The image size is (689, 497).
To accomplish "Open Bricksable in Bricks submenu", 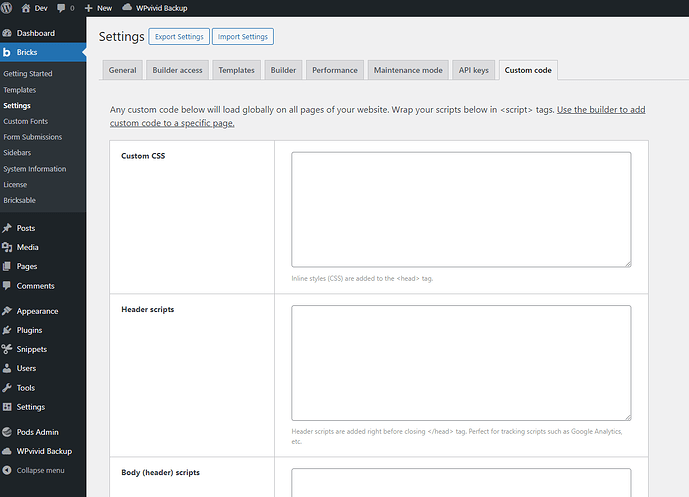I will point(20,200).
